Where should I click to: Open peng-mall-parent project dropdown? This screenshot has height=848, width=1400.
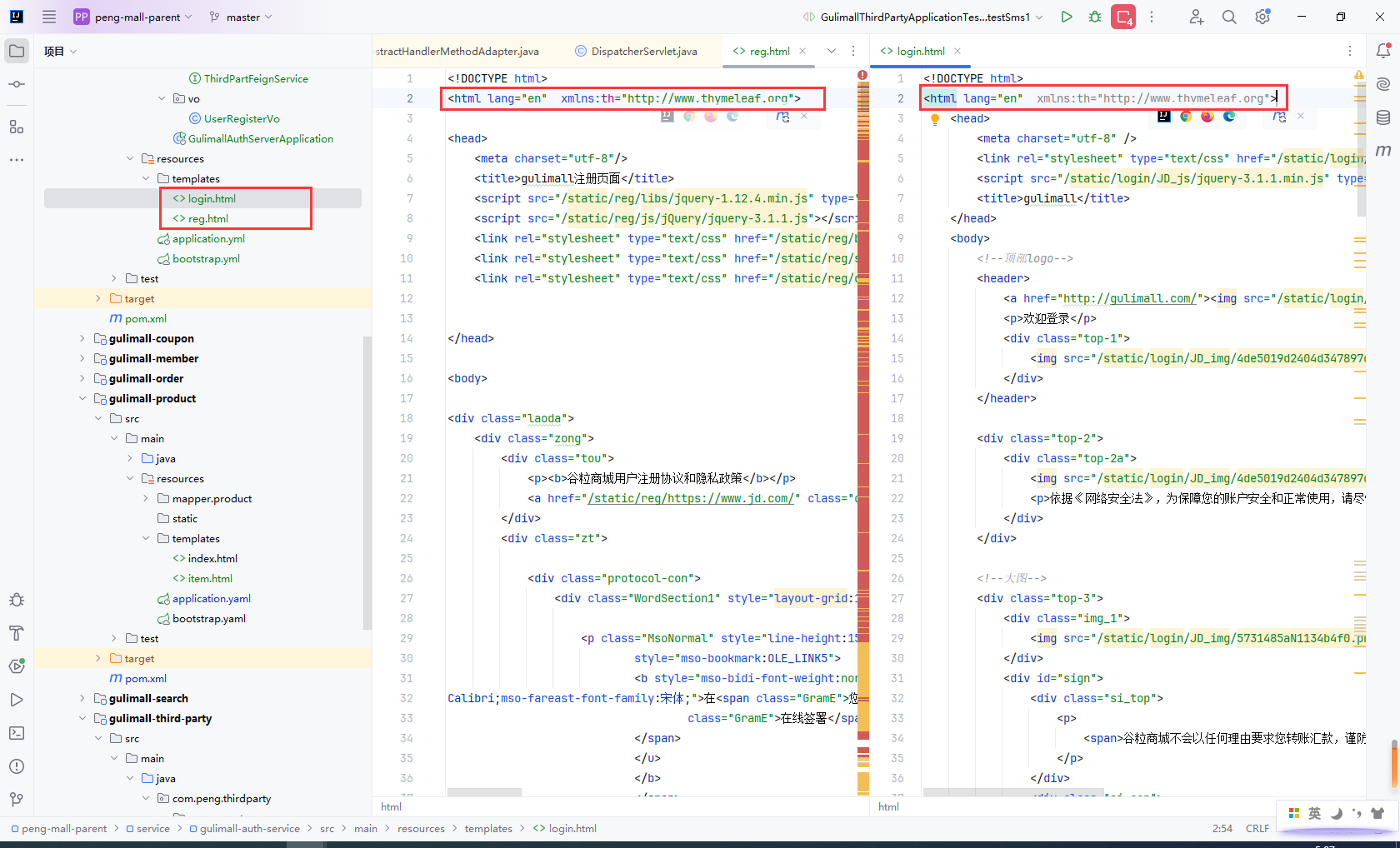coord(133,17)
